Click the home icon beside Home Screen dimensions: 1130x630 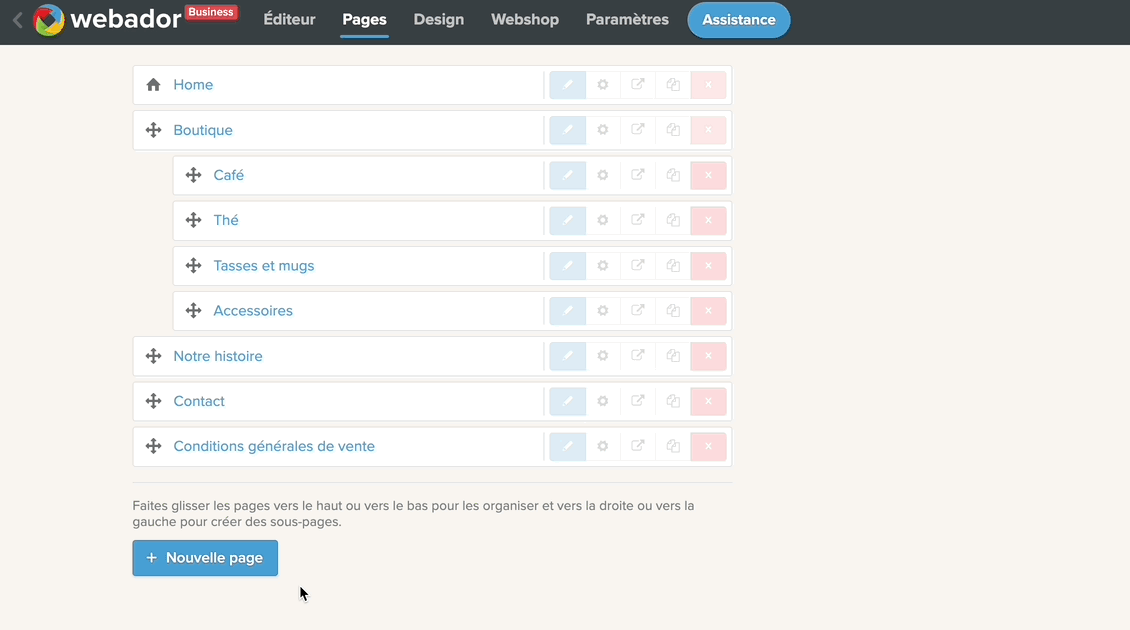click(154, 85)
